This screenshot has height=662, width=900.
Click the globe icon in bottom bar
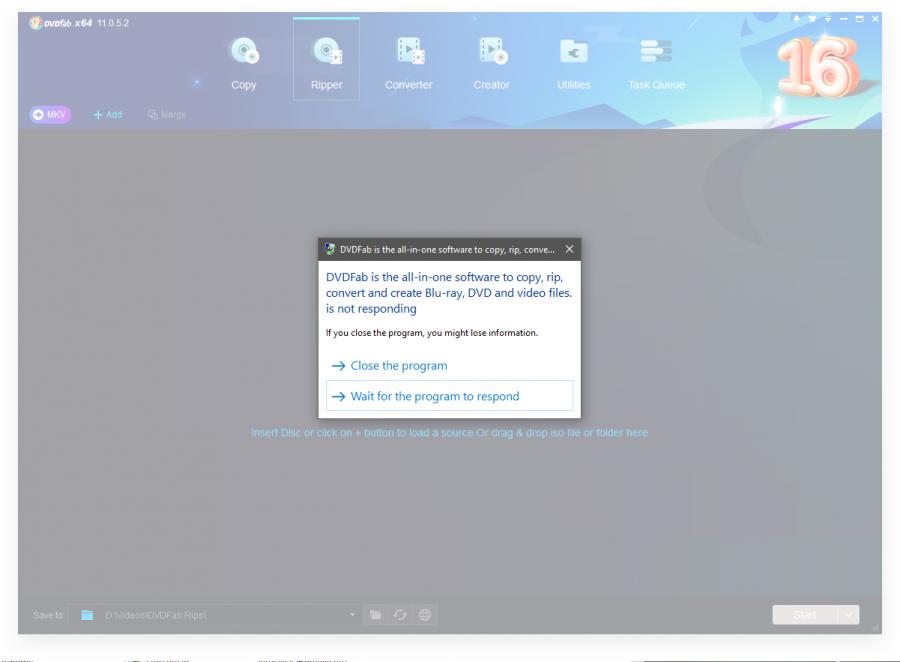pyautogui.click(x=425, y=615)
